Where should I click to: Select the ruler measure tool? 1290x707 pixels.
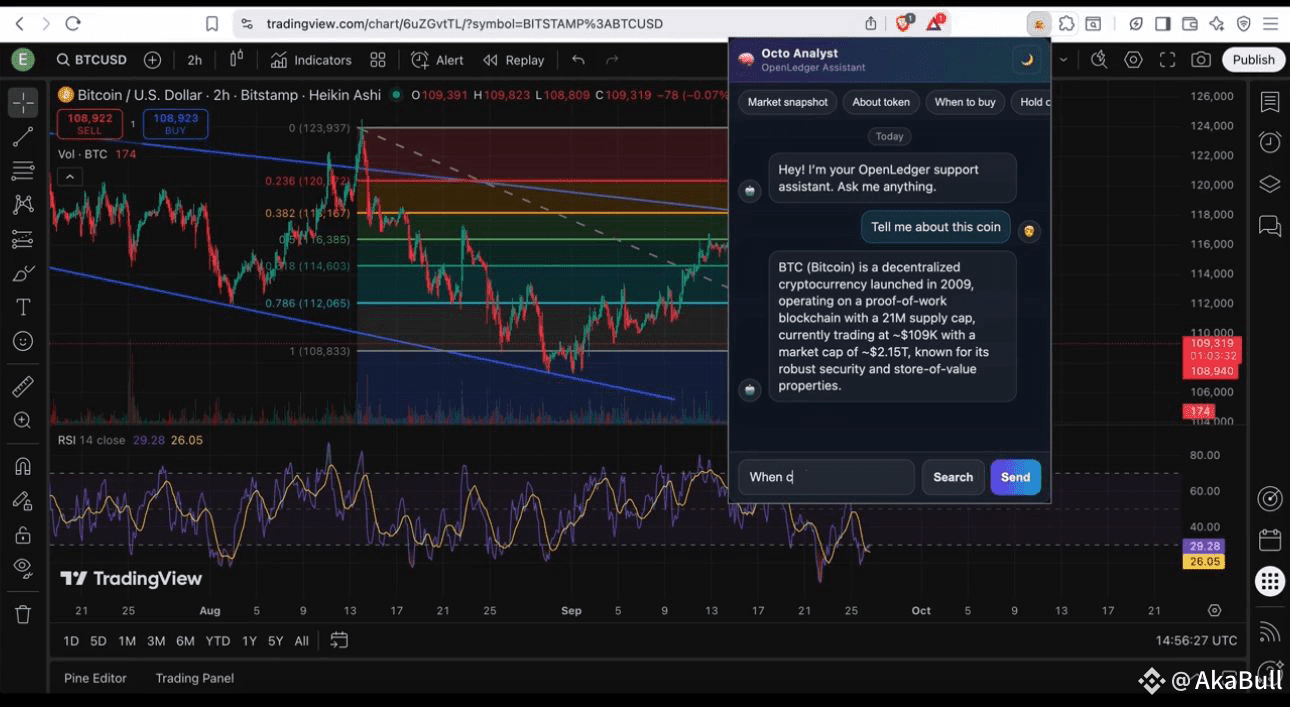tap(23, 386)
